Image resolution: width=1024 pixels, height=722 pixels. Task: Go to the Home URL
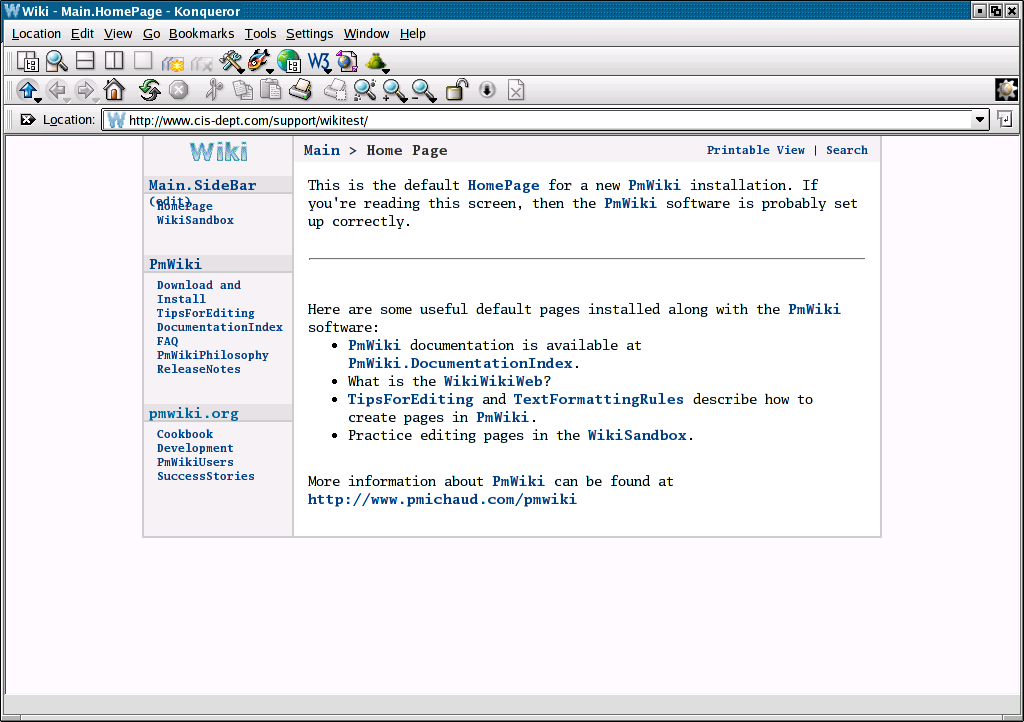pyautogui.click(x=115, y=89)
